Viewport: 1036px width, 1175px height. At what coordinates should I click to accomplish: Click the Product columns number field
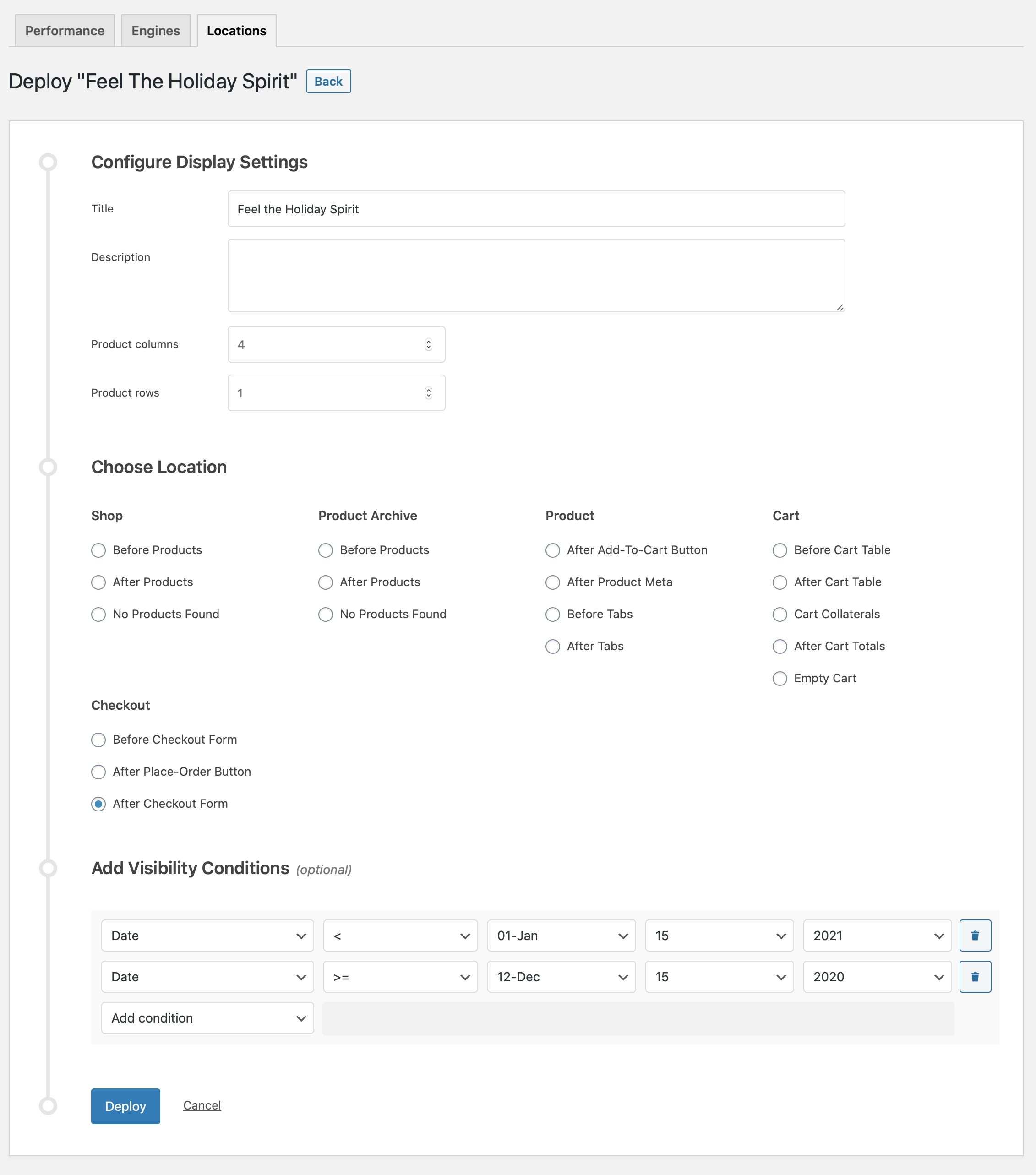tap(336, 344)
